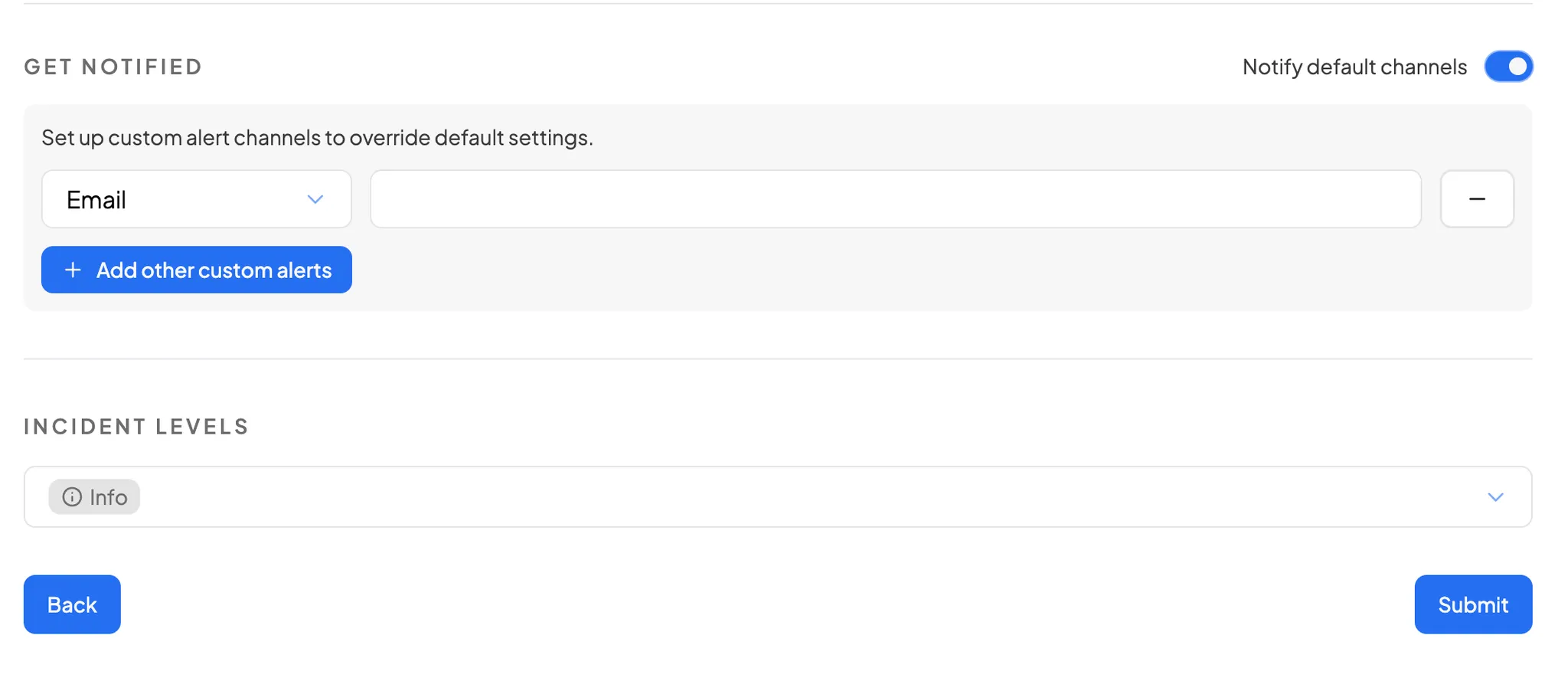Click the GET NOTIFIED section heading
Viewport: 1568px width, 681px height.
[113, 67]
